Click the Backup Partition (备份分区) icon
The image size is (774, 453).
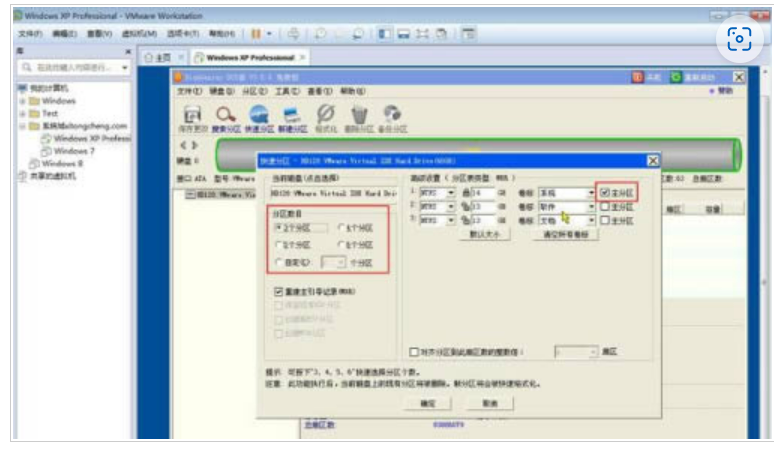coord(392,118)
